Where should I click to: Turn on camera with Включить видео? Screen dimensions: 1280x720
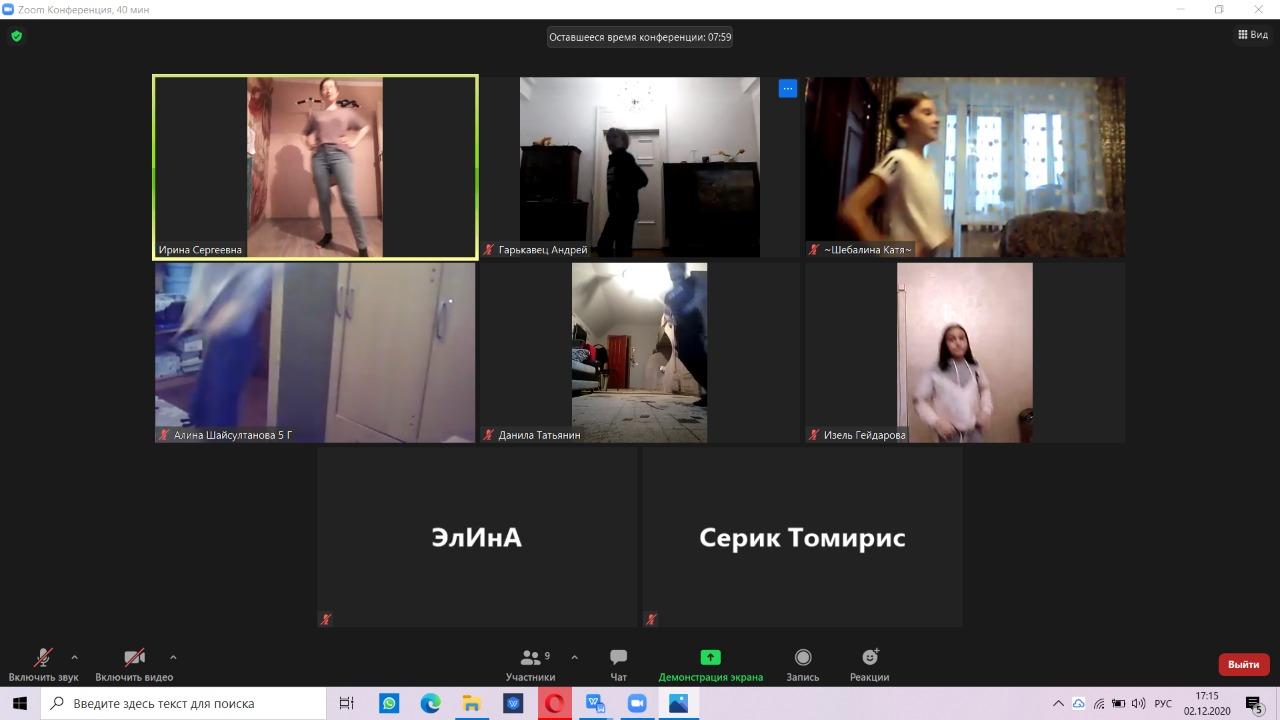pyautogui.click(x=134, y=664)
